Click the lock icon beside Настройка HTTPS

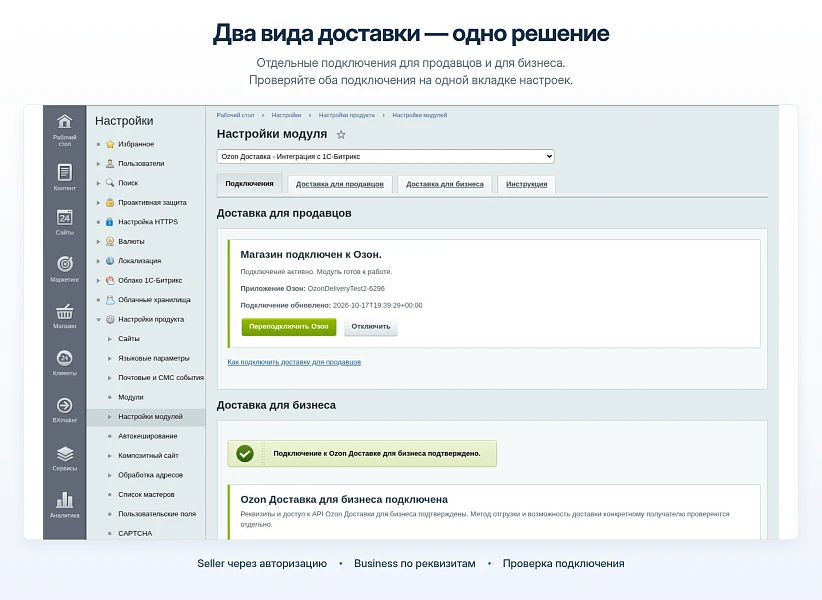(x=110, y=222)
